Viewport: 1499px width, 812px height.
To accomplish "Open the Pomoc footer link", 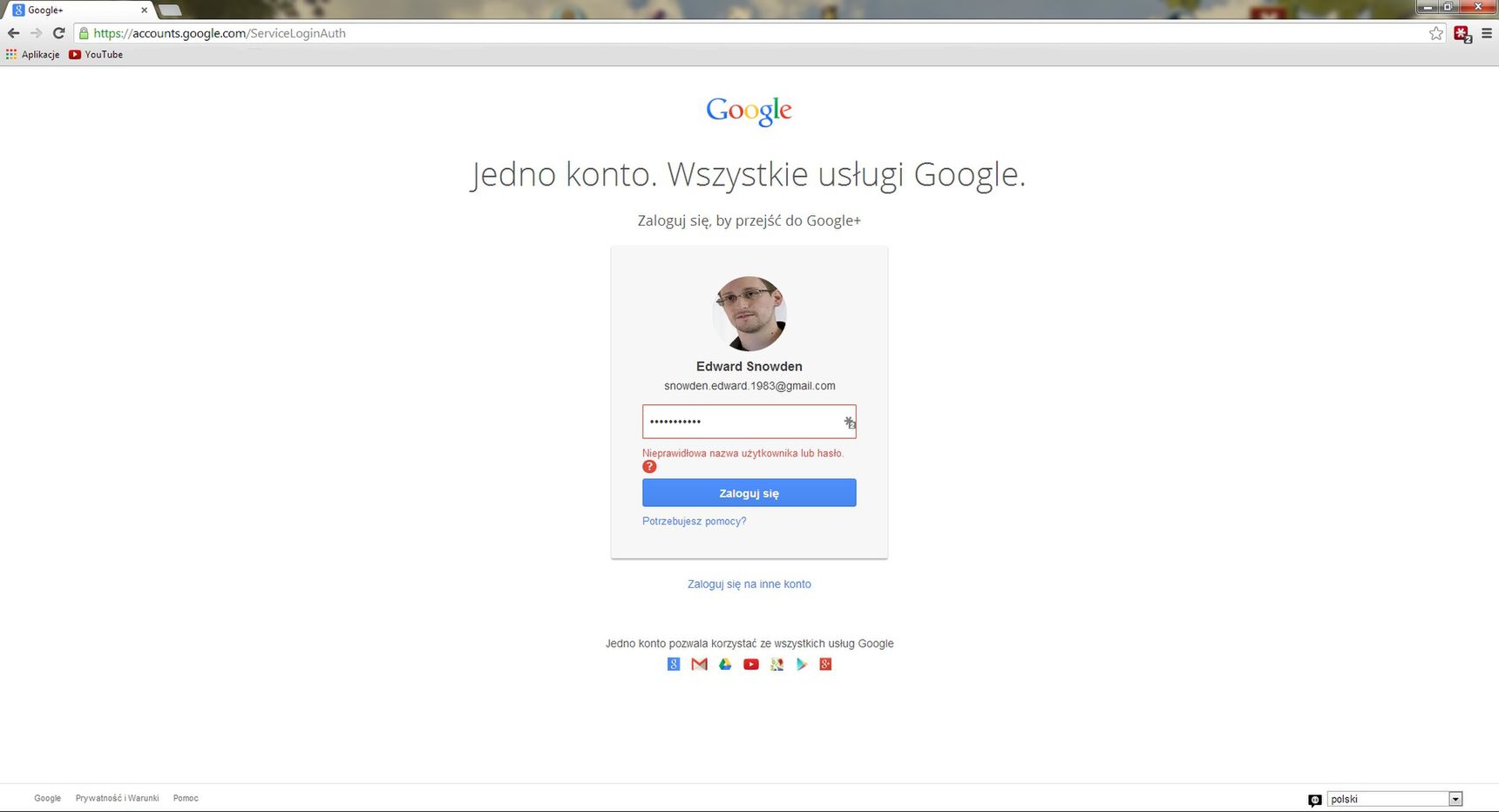I will [186, 798].
